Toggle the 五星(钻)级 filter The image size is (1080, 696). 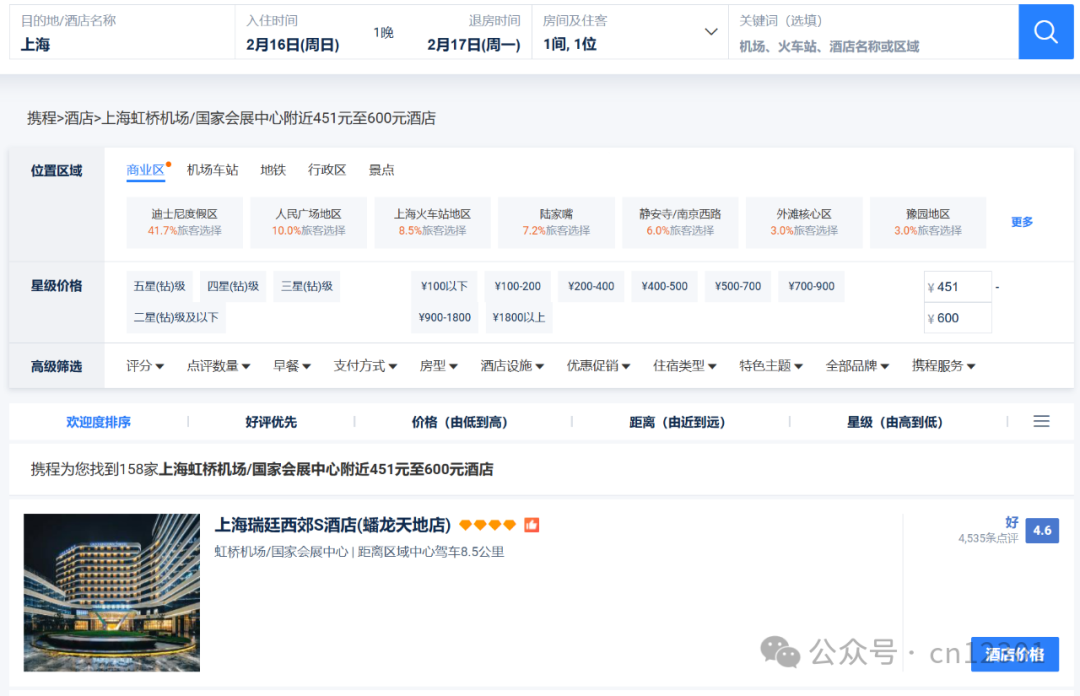(159, 286)
